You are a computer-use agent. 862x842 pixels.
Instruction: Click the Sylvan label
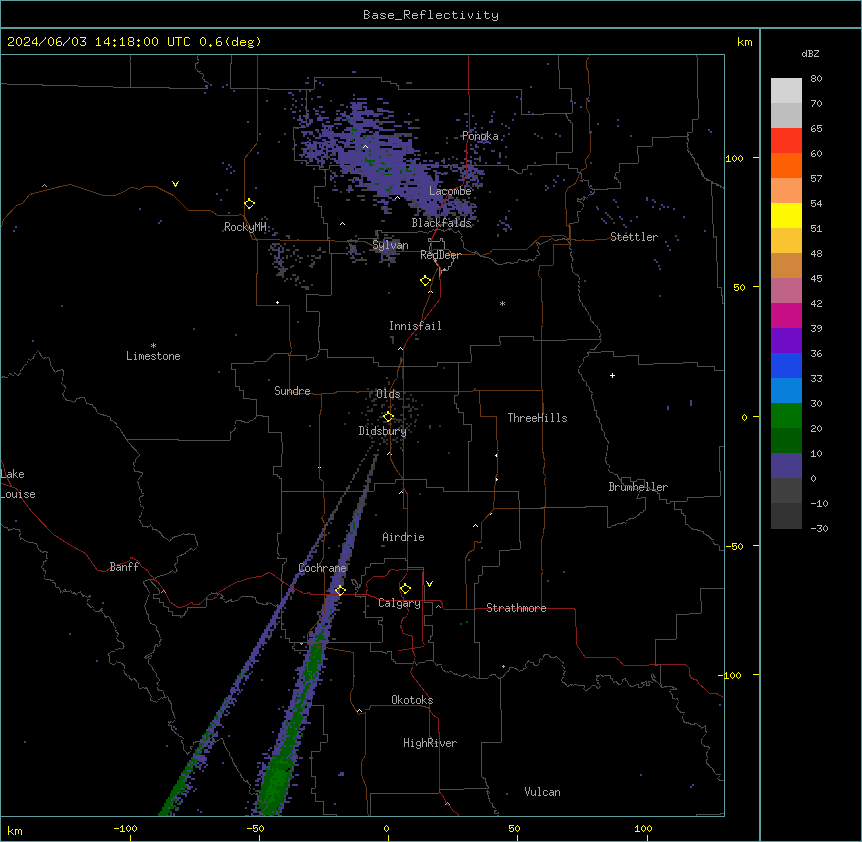390,245
